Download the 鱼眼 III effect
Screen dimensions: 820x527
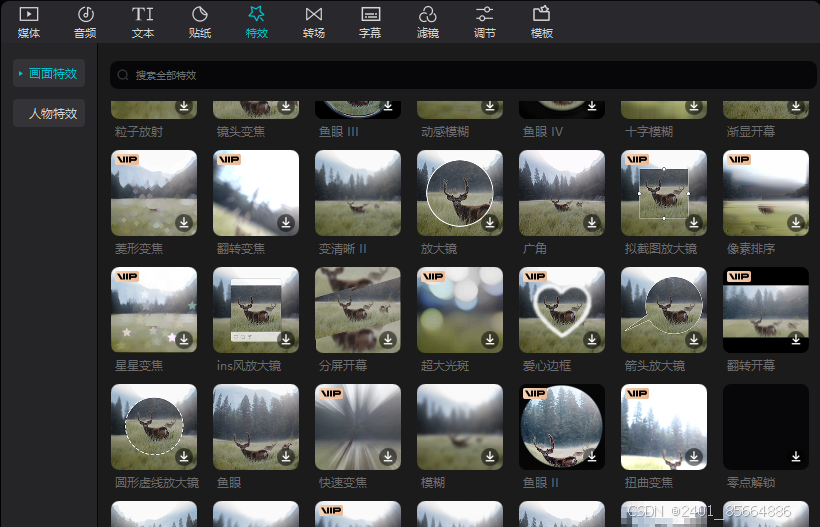(388, 106)
